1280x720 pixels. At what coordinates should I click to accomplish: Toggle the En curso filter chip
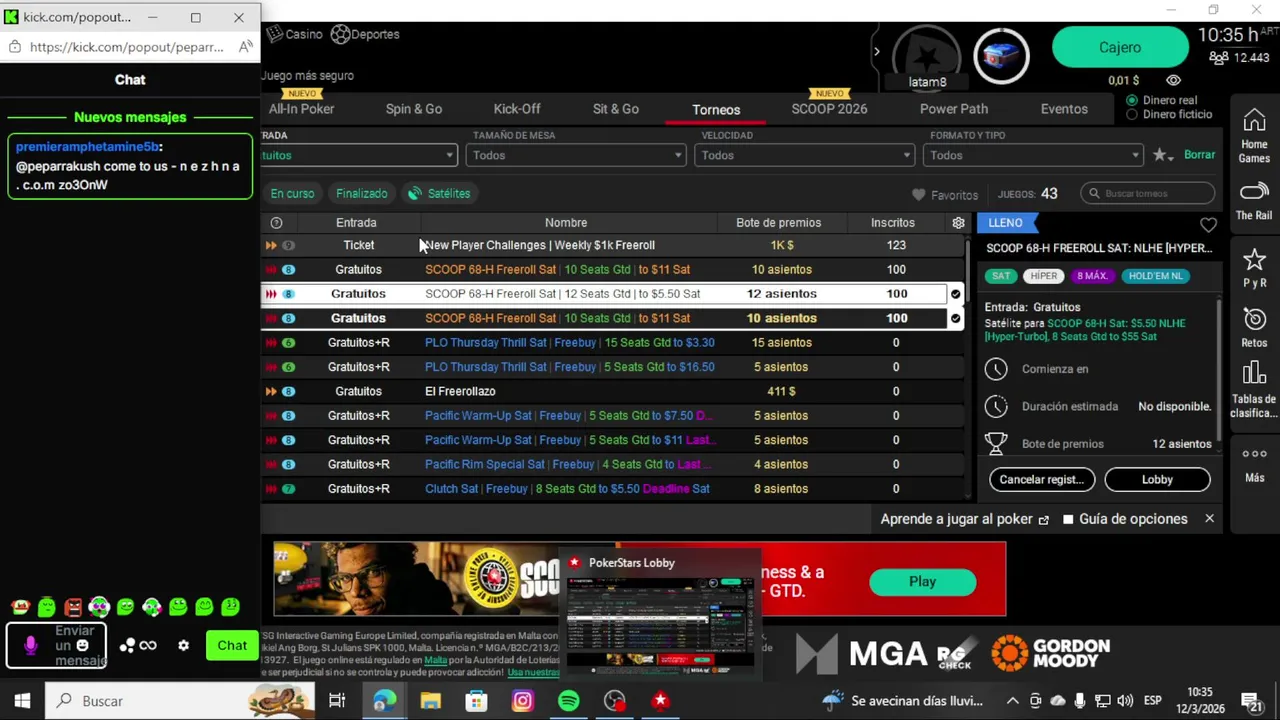coord(292,193)
